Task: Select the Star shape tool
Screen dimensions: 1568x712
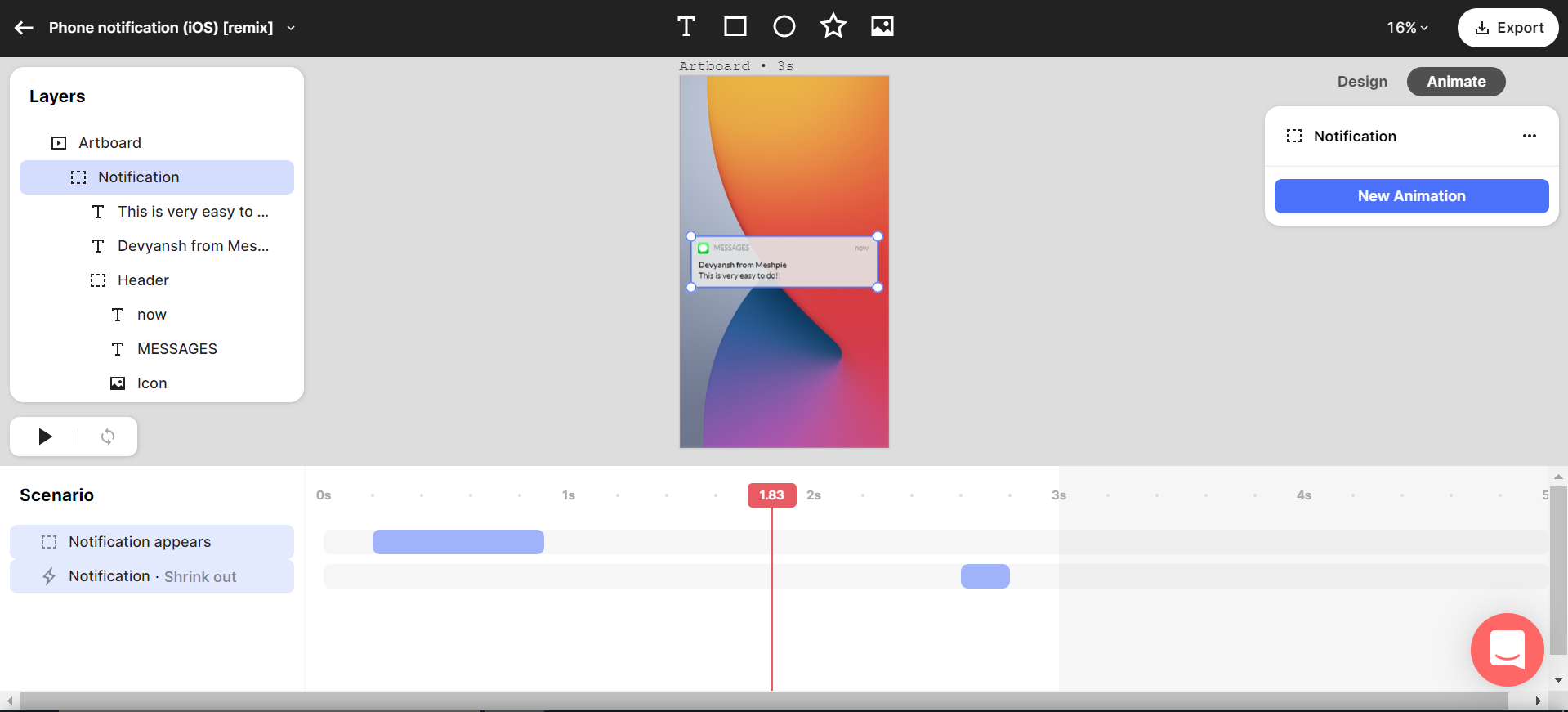Action: pyautogui.click(x=833, y=26)
